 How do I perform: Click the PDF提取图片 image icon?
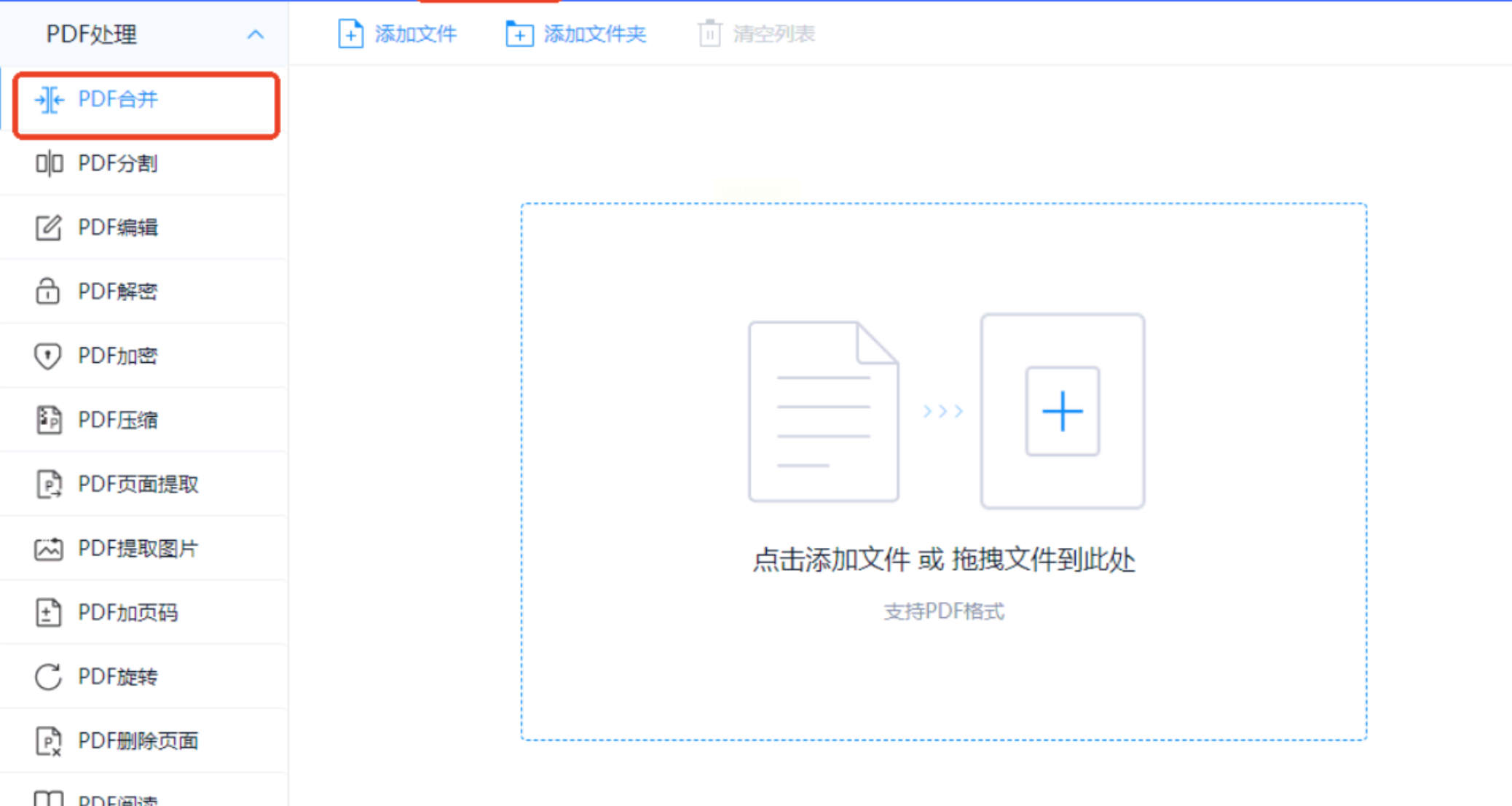click(48, 548)
